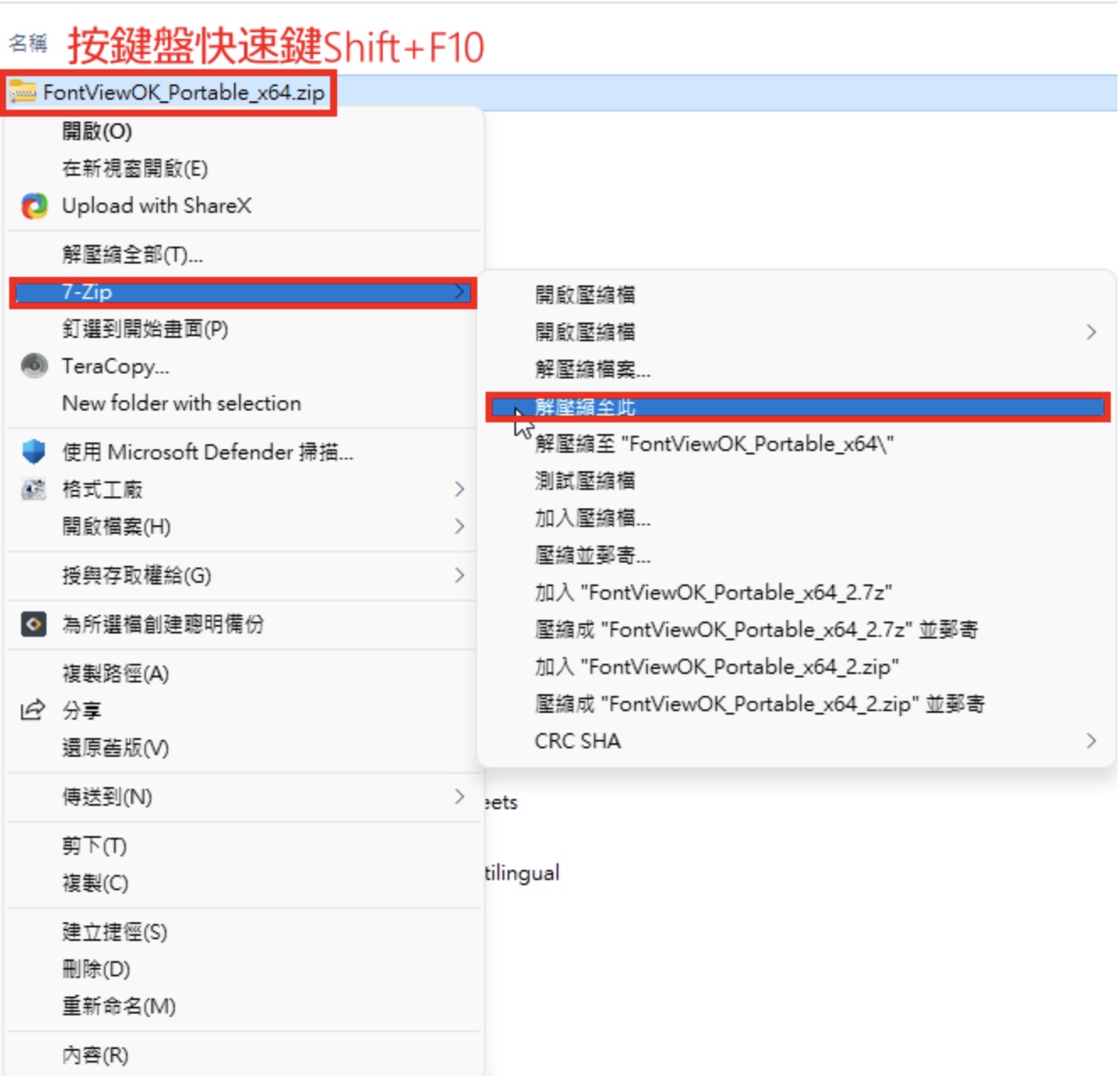Choose 解壓縮檔案... in 7-Zip submenu

(x=797, y=369)
